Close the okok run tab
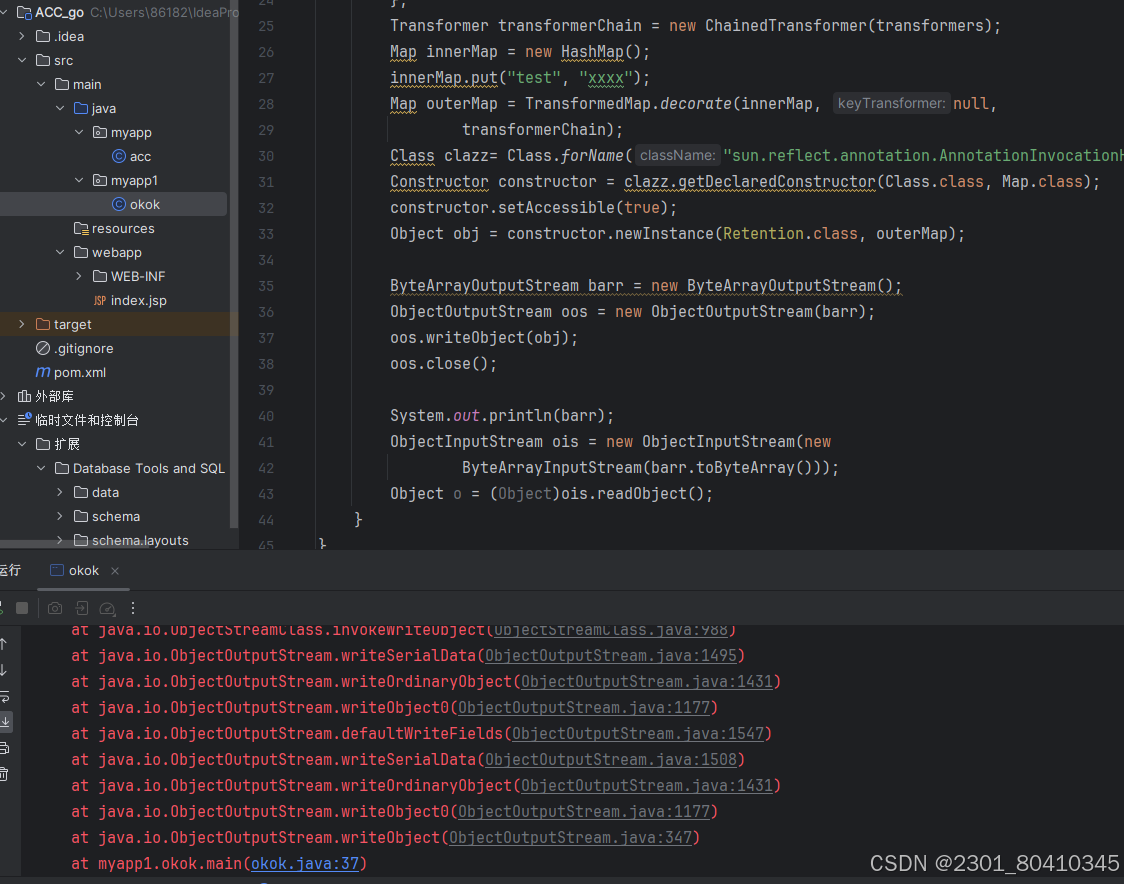 (x=115, y=571)
